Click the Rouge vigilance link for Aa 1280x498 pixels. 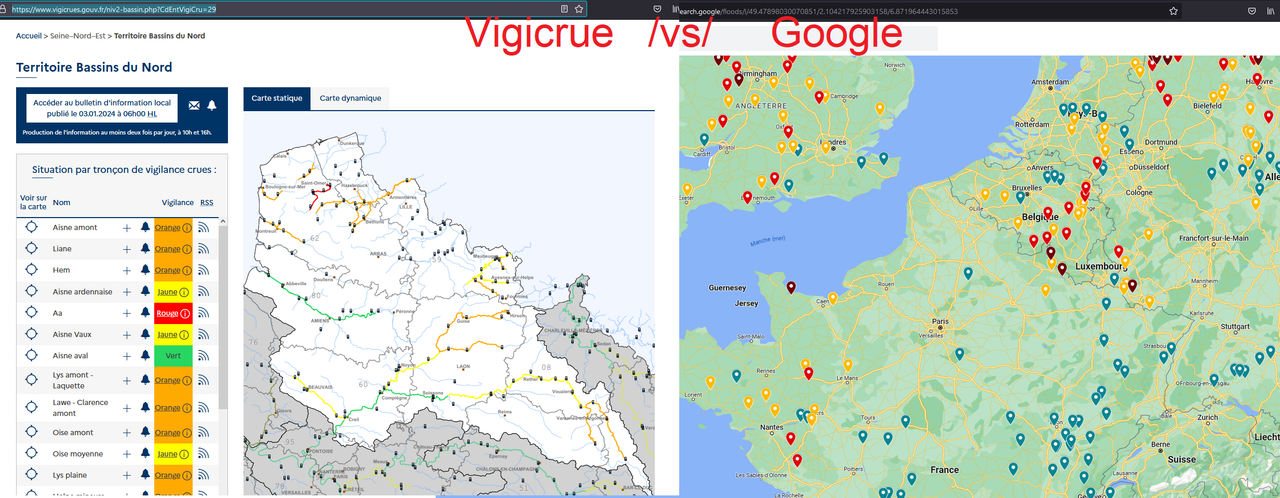(168, 313)
